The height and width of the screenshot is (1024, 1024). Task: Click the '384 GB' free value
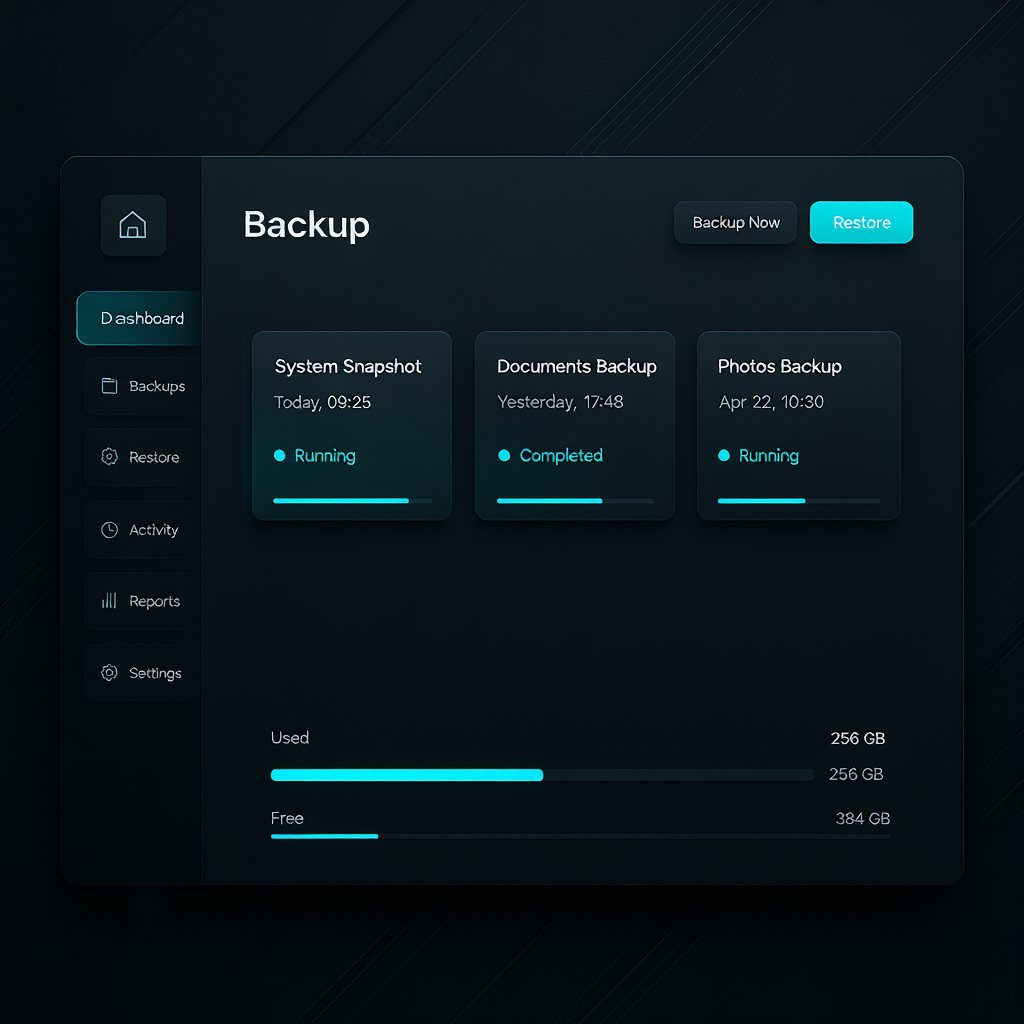(863, 818)
